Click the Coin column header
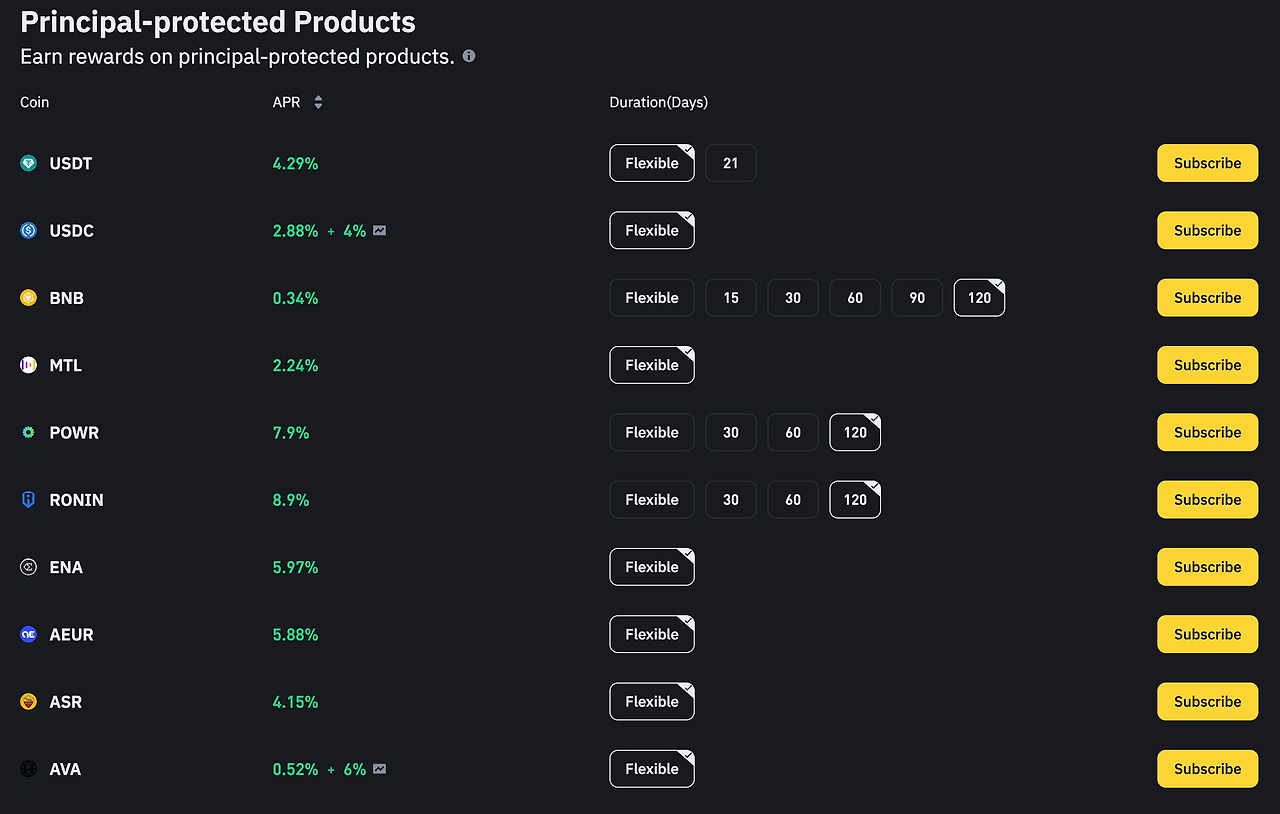1280x814 pixels. click(35, 102)
